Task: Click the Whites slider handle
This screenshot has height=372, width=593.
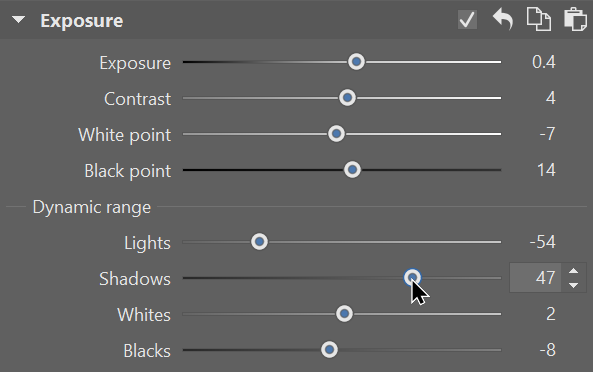Action: click(x=344, y=314)
